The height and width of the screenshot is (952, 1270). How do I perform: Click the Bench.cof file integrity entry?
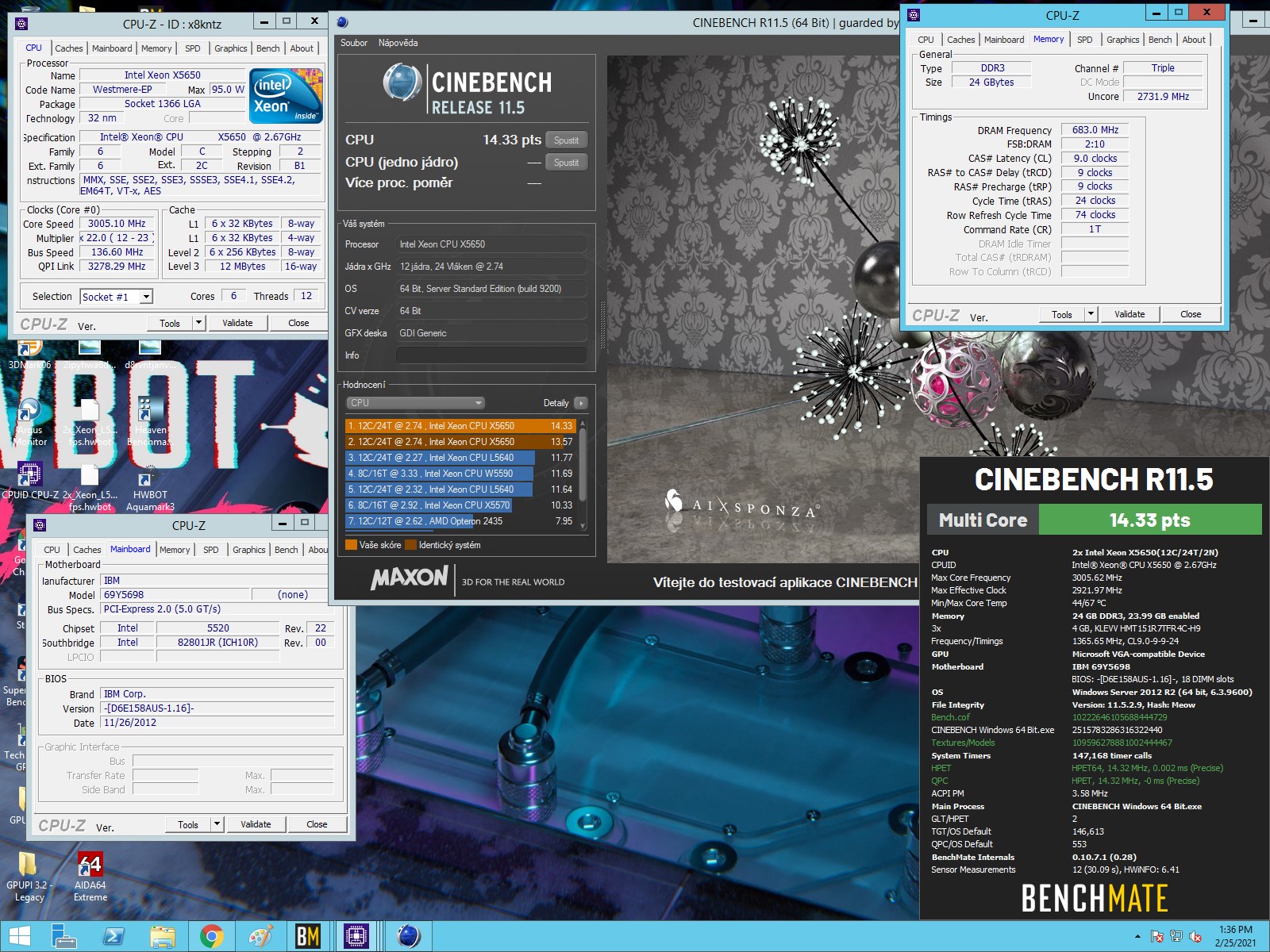950,717
